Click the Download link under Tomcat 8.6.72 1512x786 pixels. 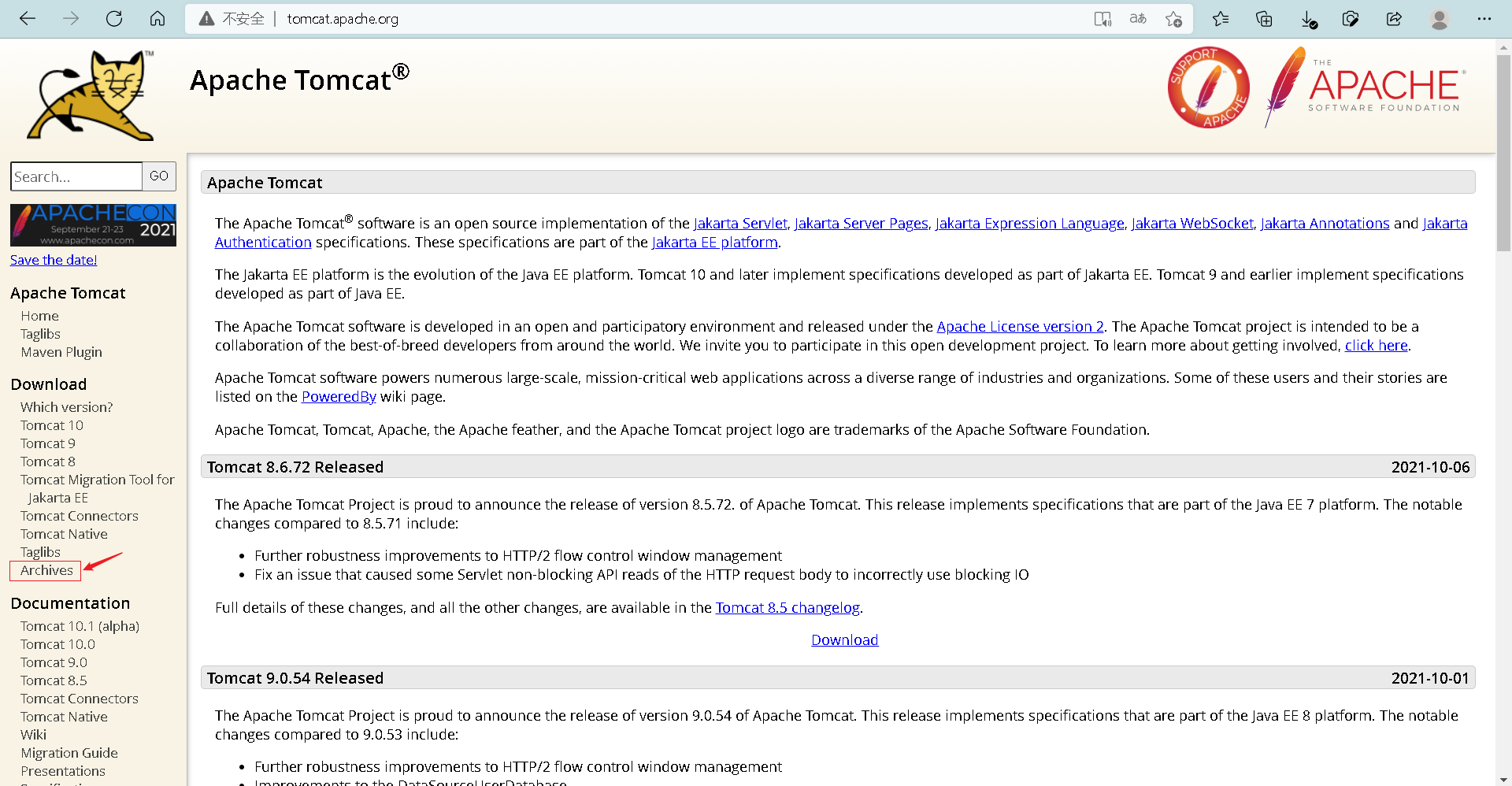pyautogui.click(x=843, y=640)
